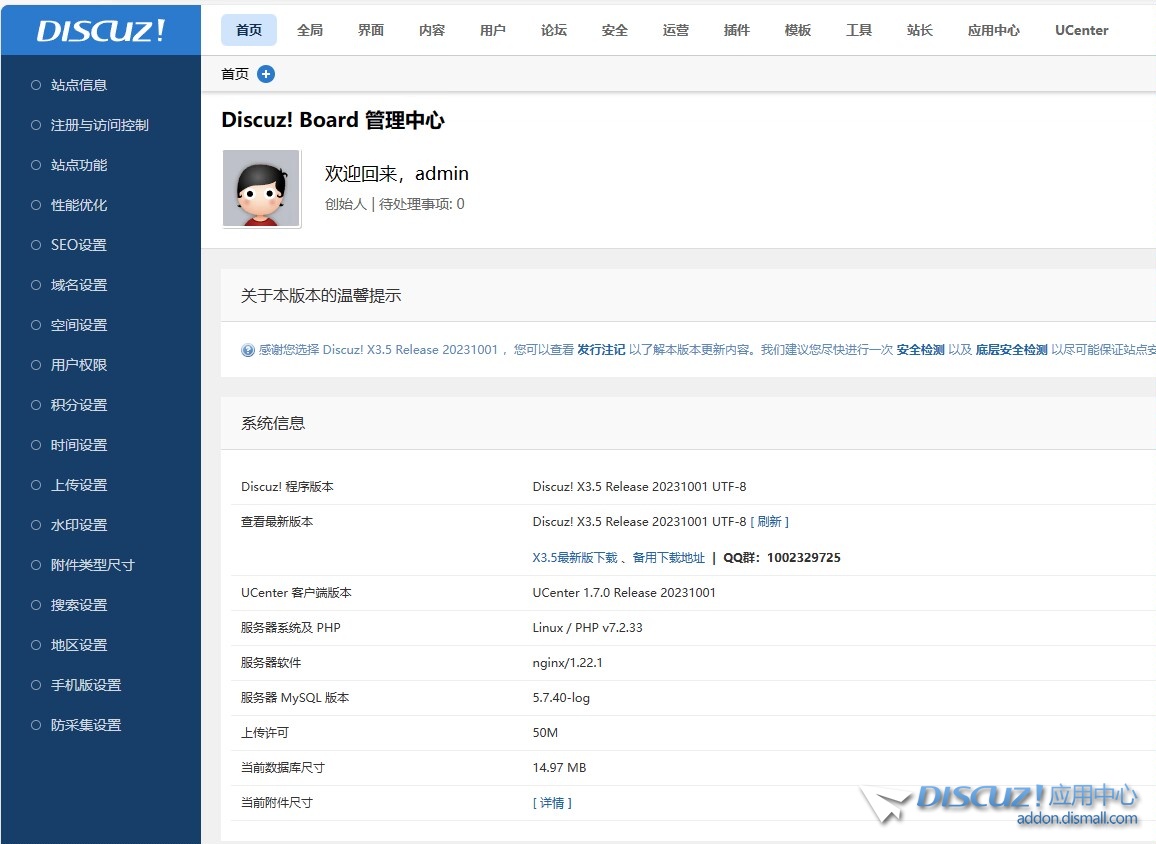Click the question mark tip icon
1156x844 pixels.
[248, 350]
